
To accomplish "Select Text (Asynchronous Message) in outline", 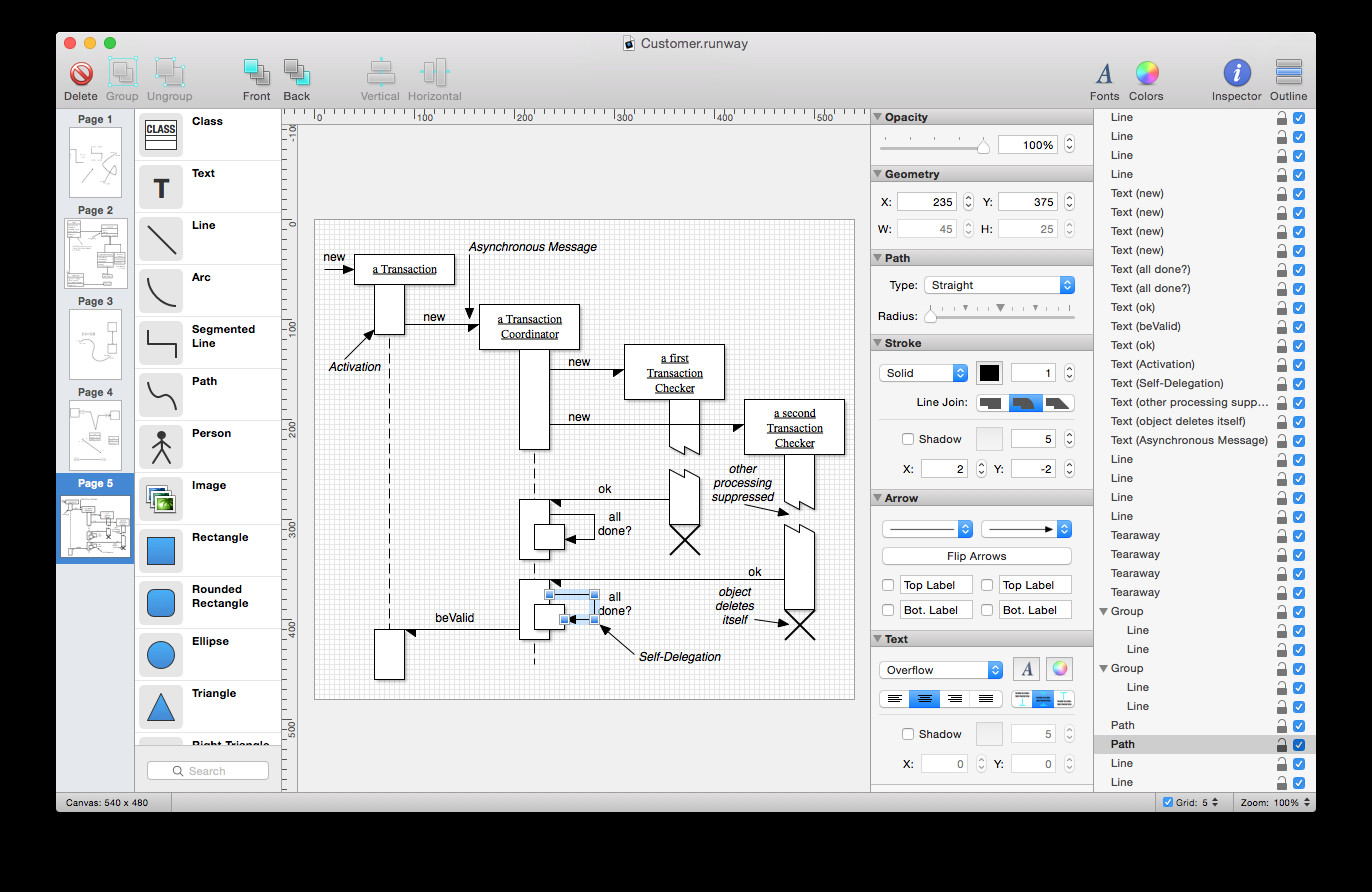I will [1189, 440].
